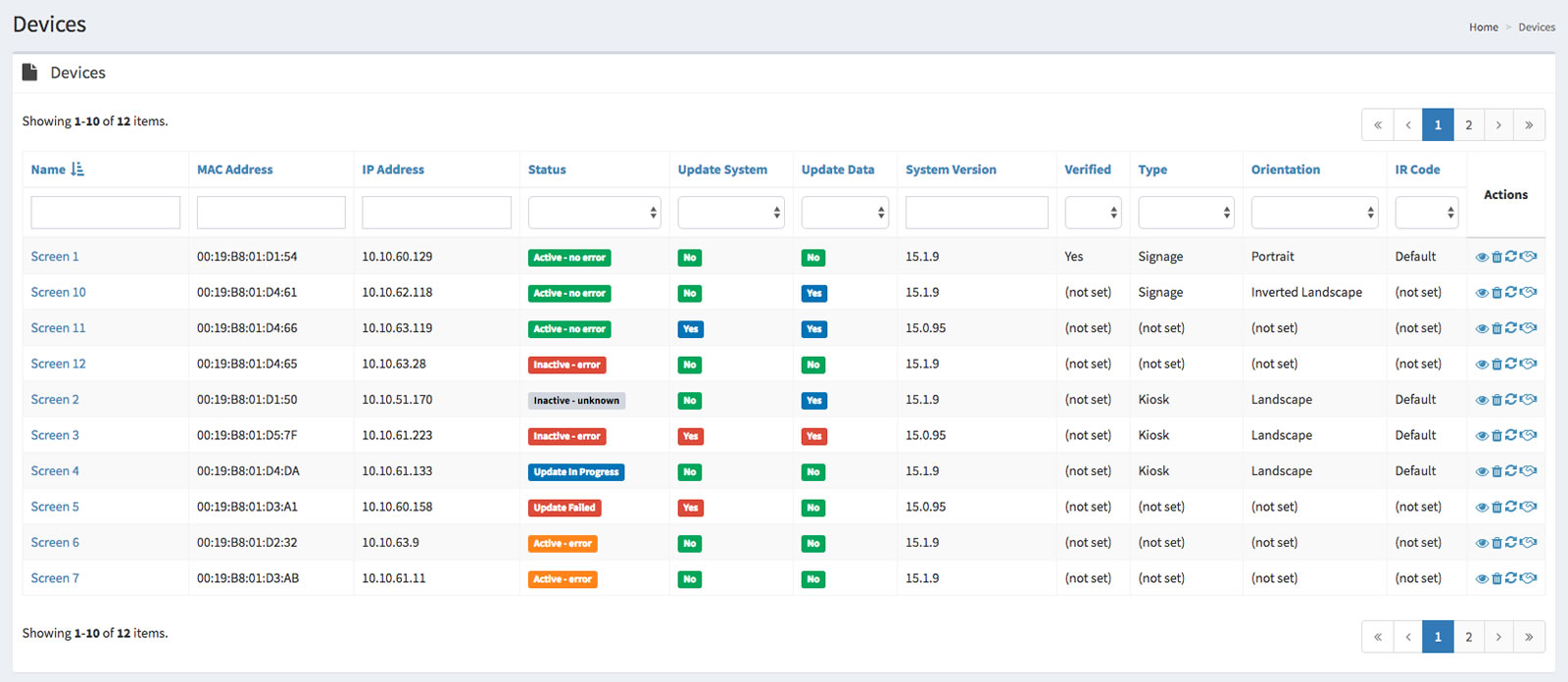The width and height of the screenshot is (1568, 682).
Task: Go to page 2 in top pagination
Action: pos(1468,125)
